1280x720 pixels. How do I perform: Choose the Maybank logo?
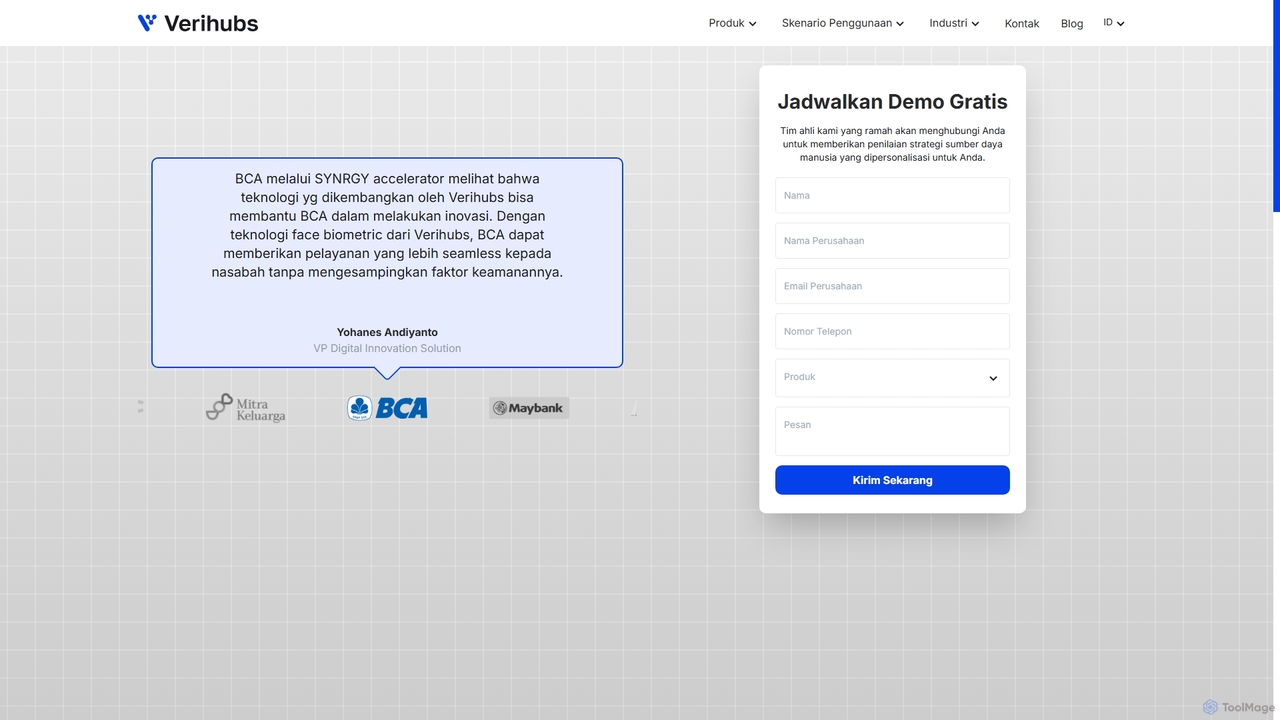529,408
